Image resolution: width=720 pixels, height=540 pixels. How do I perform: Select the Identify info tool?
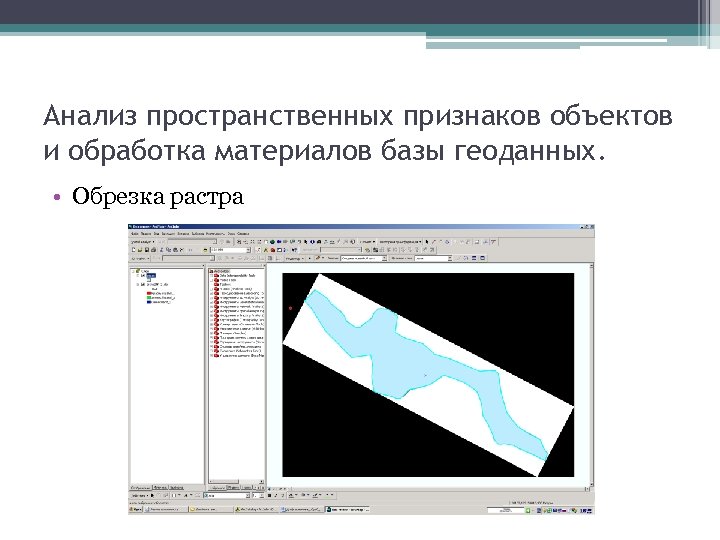[312, 242]
